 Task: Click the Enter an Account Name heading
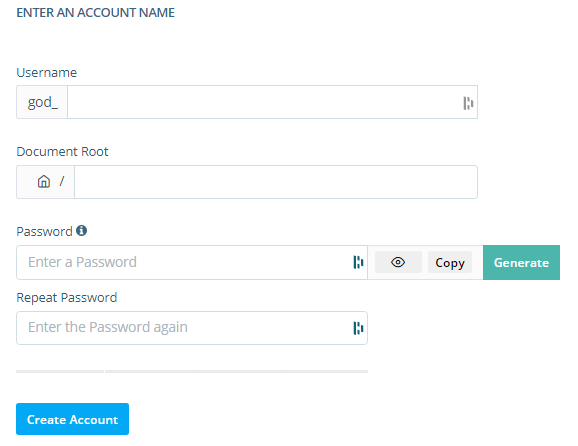95,13
